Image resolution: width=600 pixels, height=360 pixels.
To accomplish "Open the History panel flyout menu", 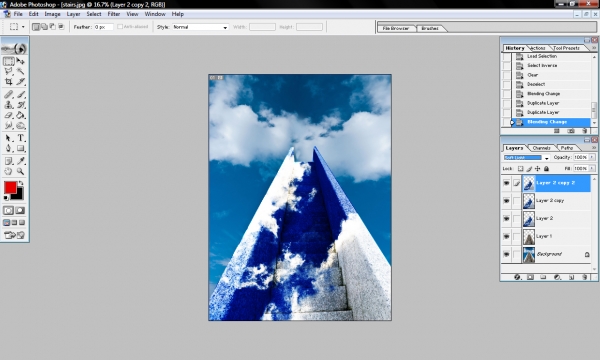I will (x=594, y=48).
